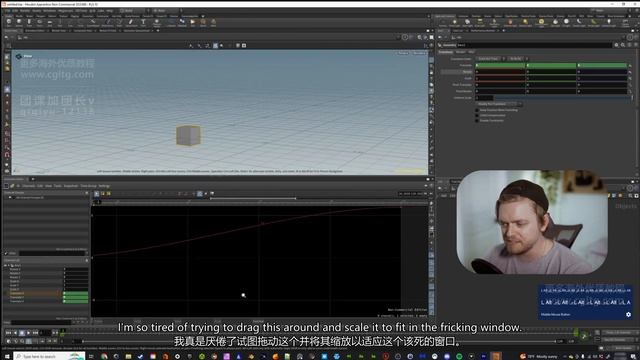
Task: Add an Environment Light from the shelf
Action: 541,23
